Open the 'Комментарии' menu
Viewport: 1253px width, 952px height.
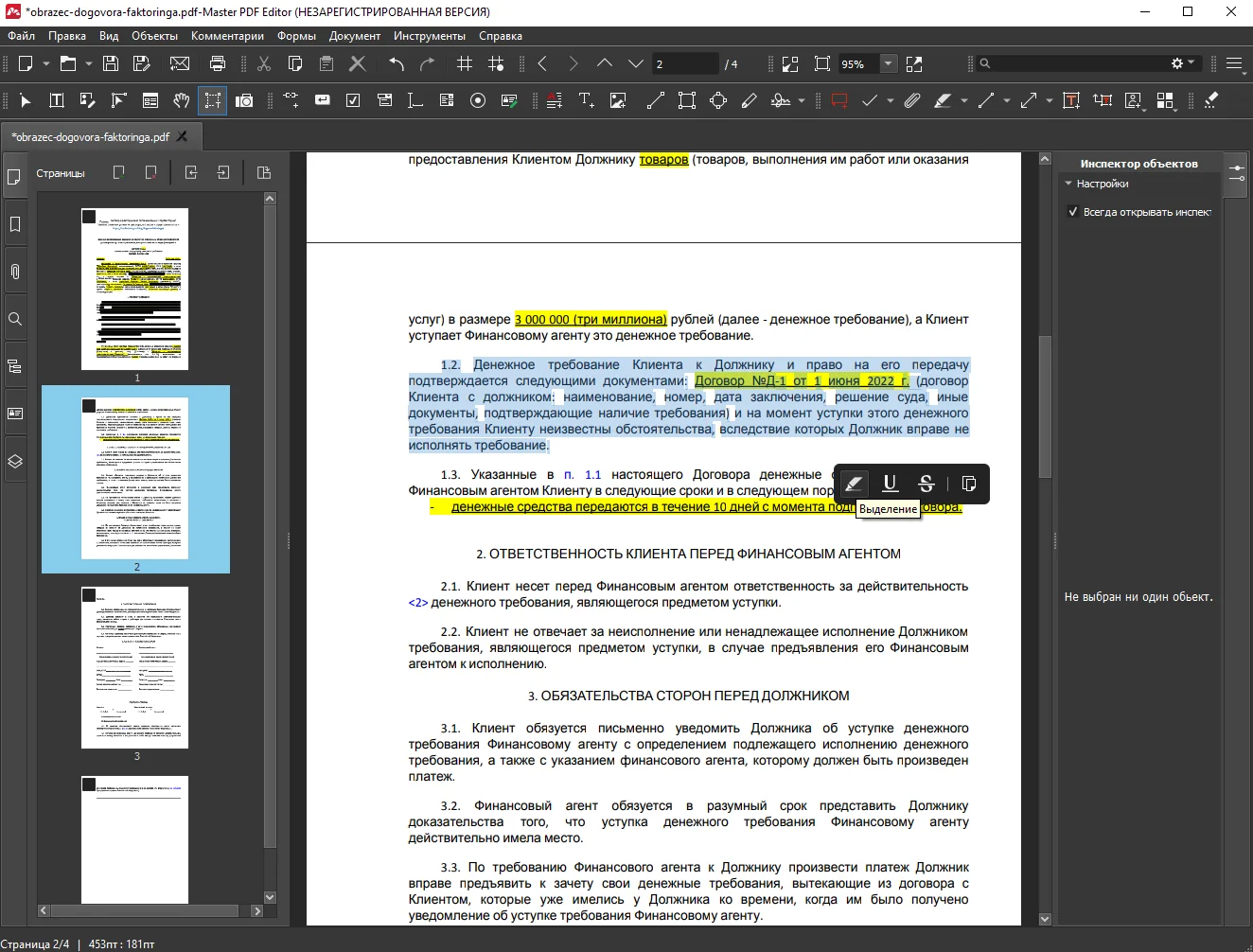[x=227, y=36]
